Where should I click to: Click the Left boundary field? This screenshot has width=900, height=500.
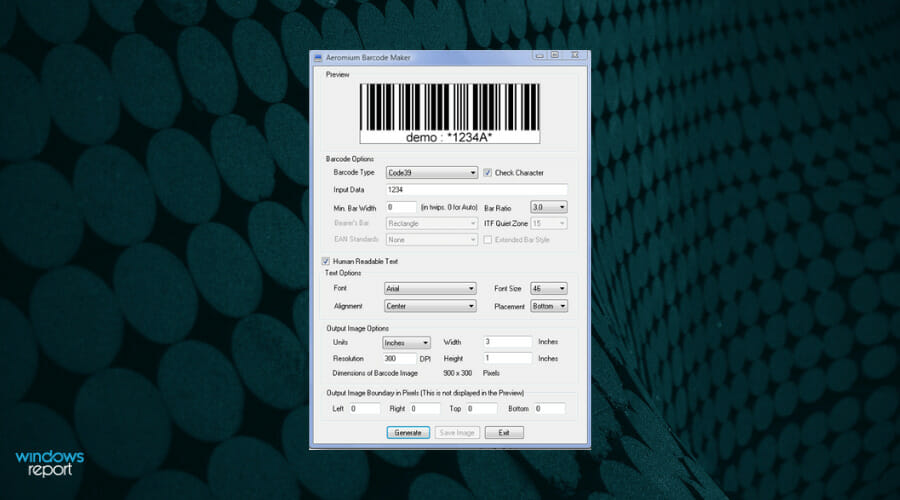(365, 409)
